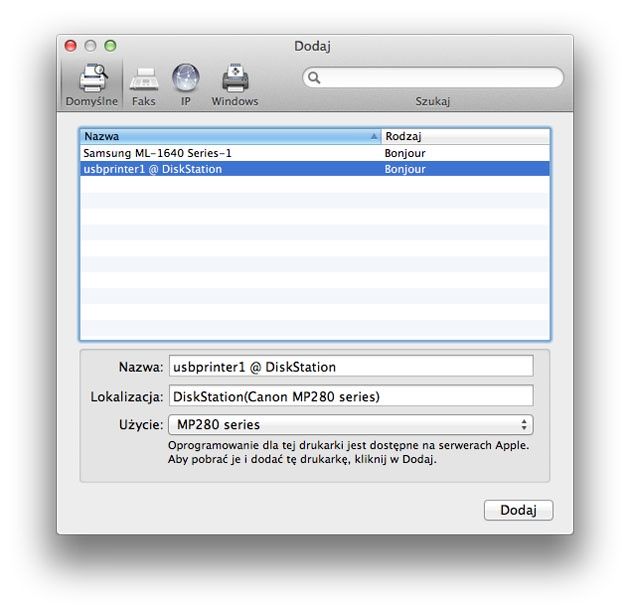630x613 pixels.
Task: Click the magnifier icon in search field
Action: point(314,78)
